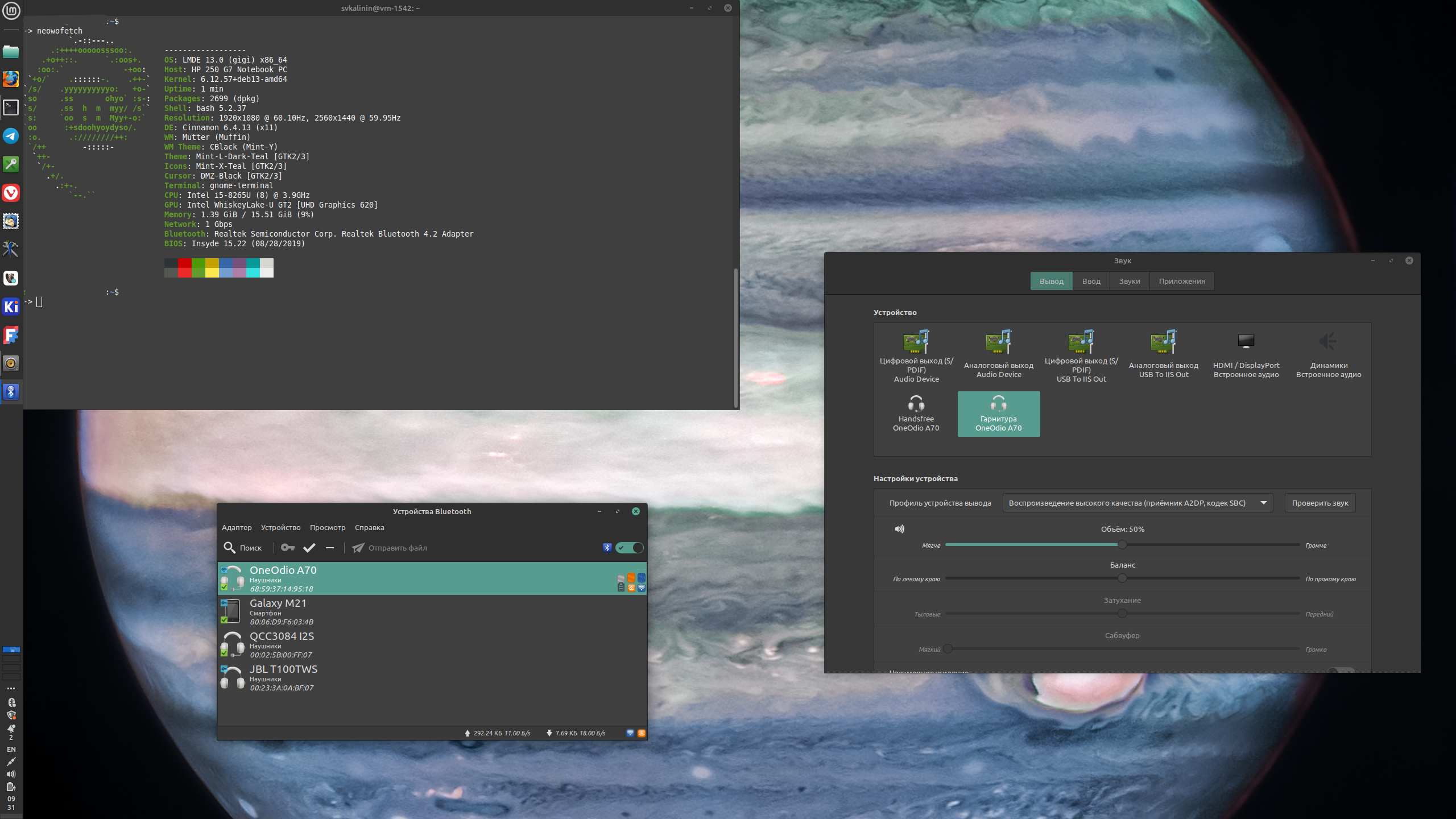Switch to the Ввод tab
The width and height of the screenshot is (1456, 819).
pyautogui.click(x=1091, y=281)
